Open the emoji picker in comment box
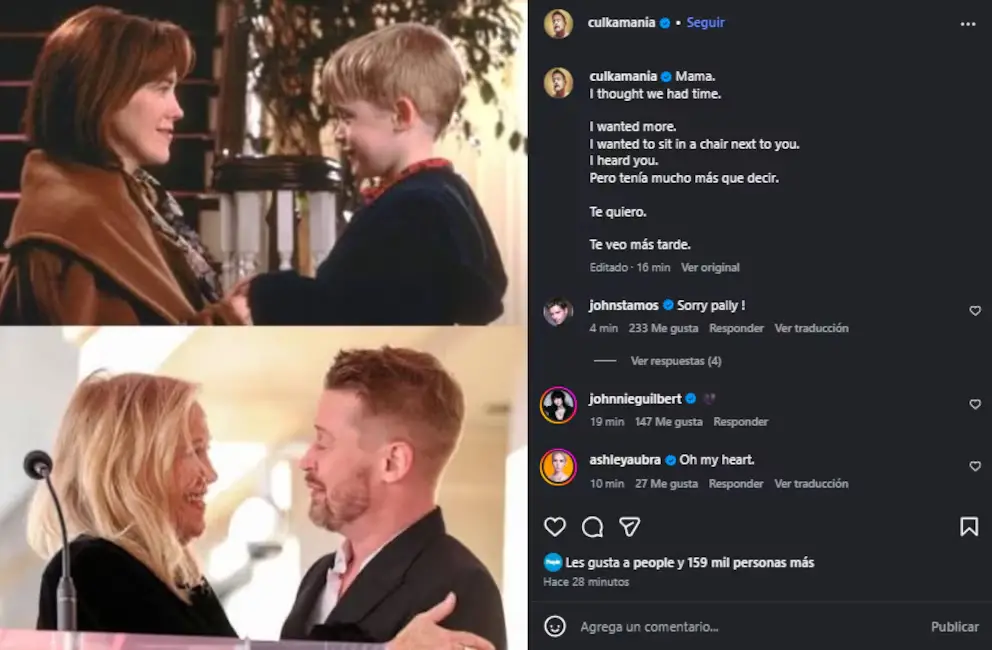The height and width of the screenshot is (650, 992). coord(555,626)
